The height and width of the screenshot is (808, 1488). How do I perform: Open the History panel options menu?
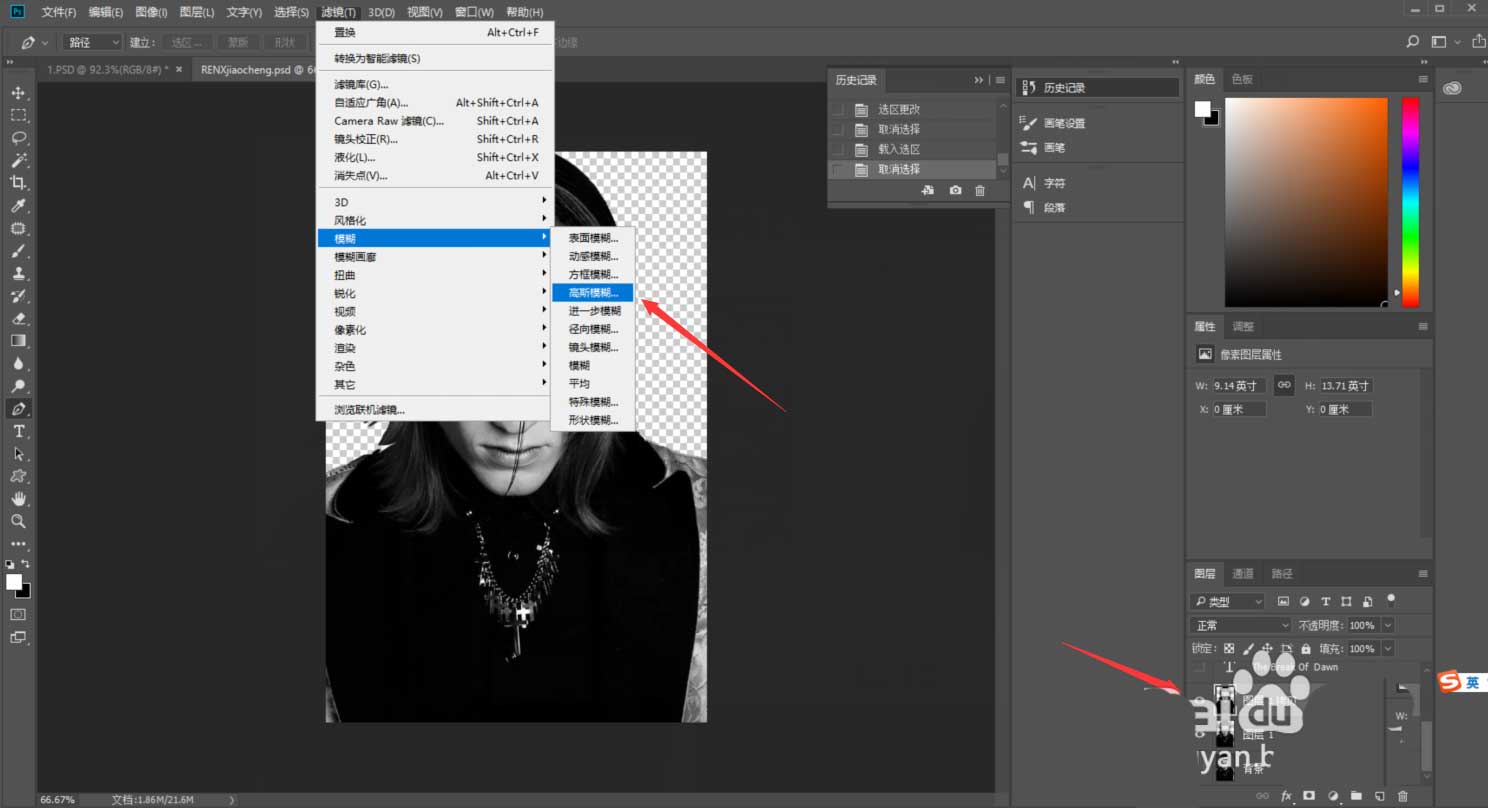pos(999,80)
